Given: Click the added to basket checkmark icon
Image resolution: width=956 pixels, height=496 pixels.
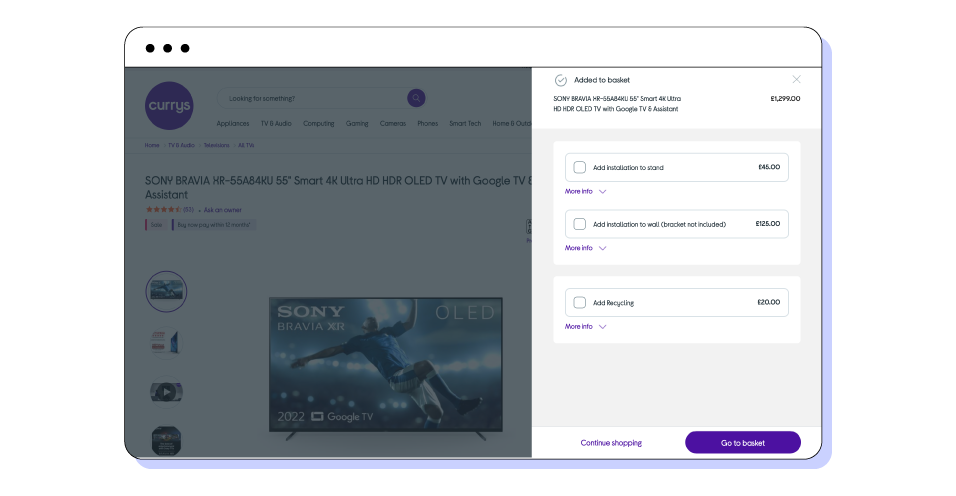Looking at the screenshot, I should tap(561, 80).
